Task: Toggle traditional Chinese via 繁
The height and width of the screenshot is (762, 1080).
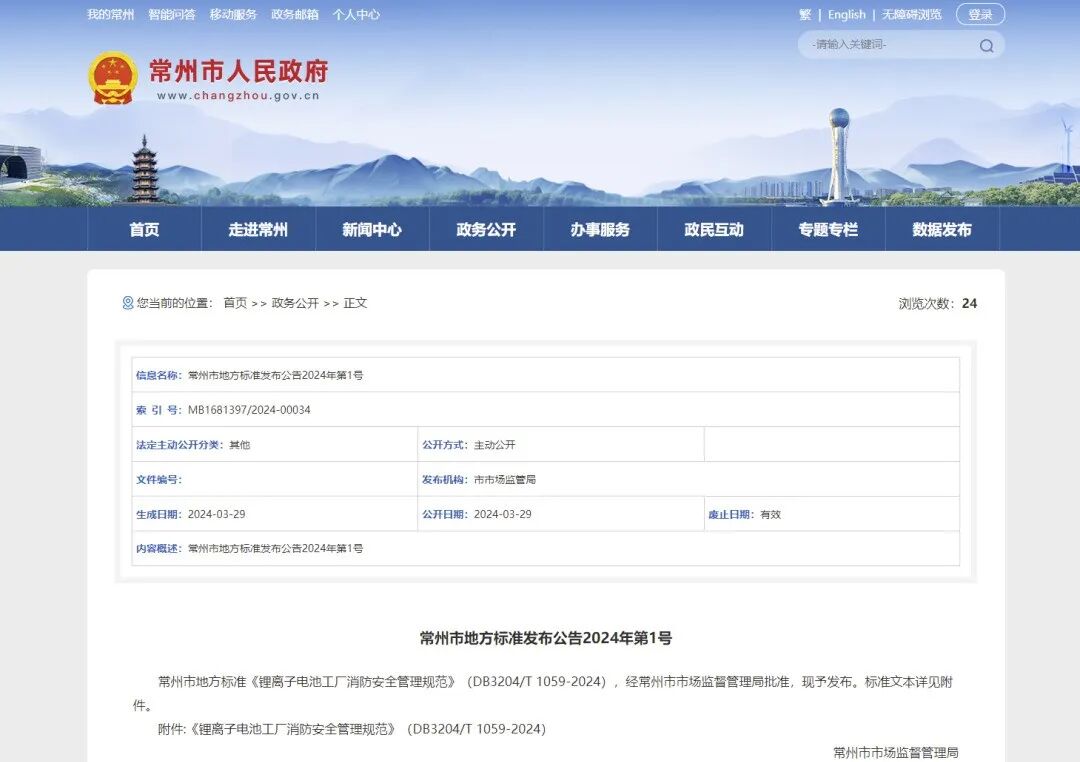Action: click(x=804, y=14)
